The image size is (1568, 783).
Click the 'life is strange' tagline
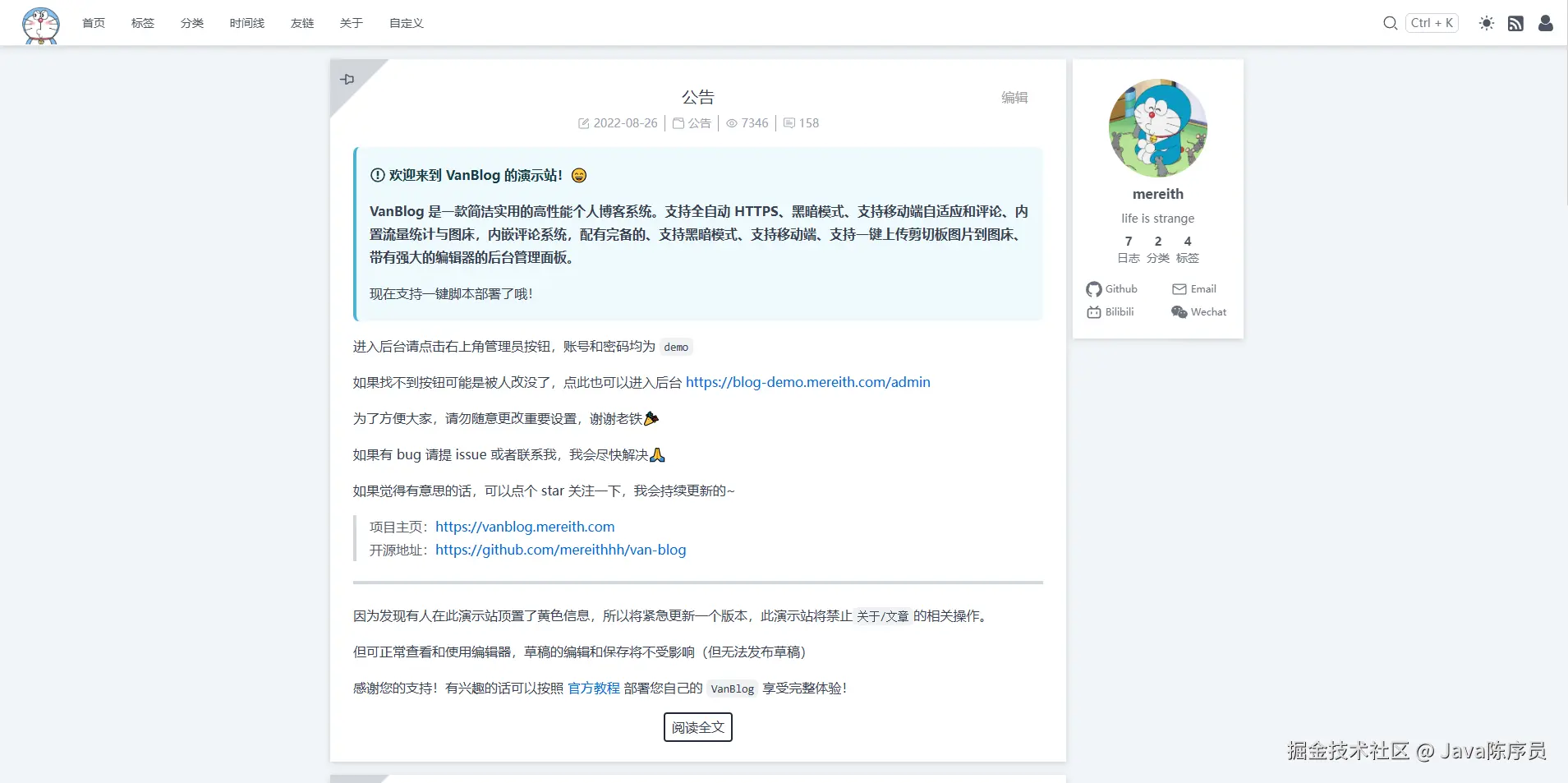1158,219
